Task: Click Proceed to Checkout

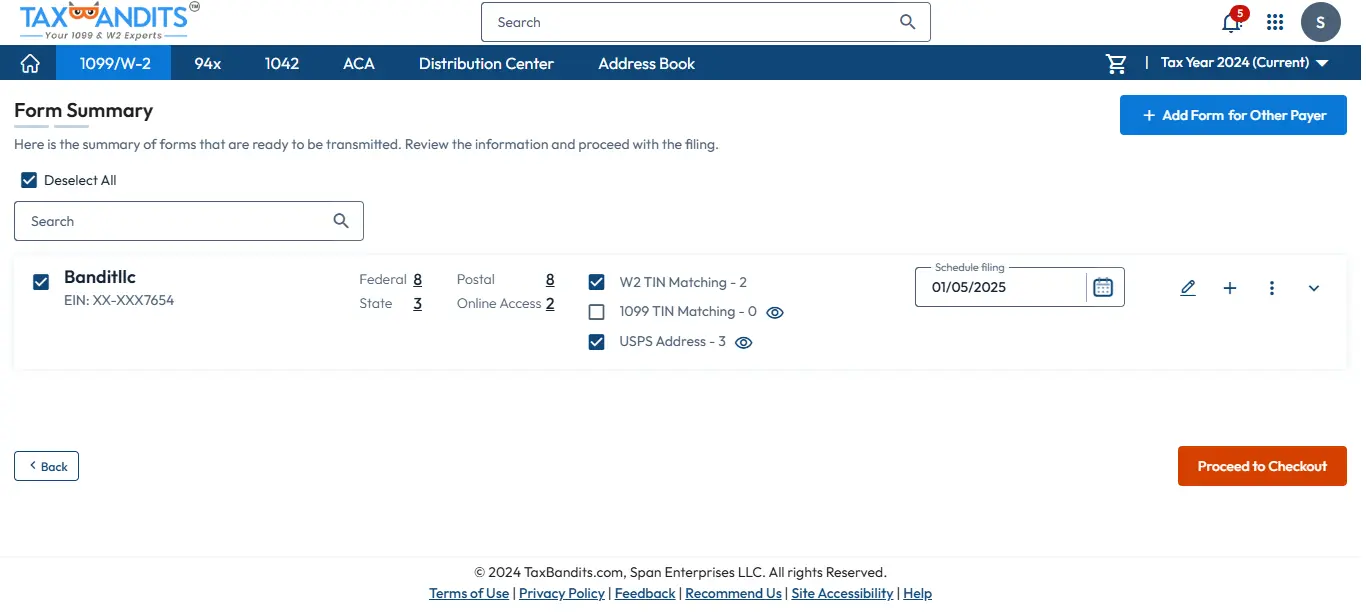Action: 1262,465
